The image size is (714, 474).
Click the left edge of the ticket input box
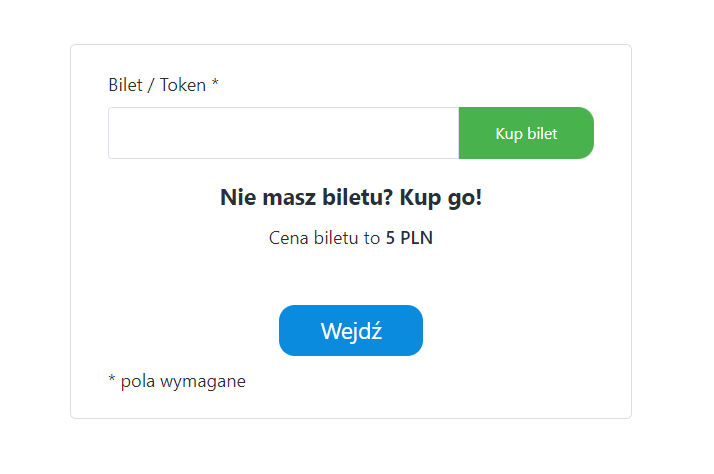click(118, 133)
